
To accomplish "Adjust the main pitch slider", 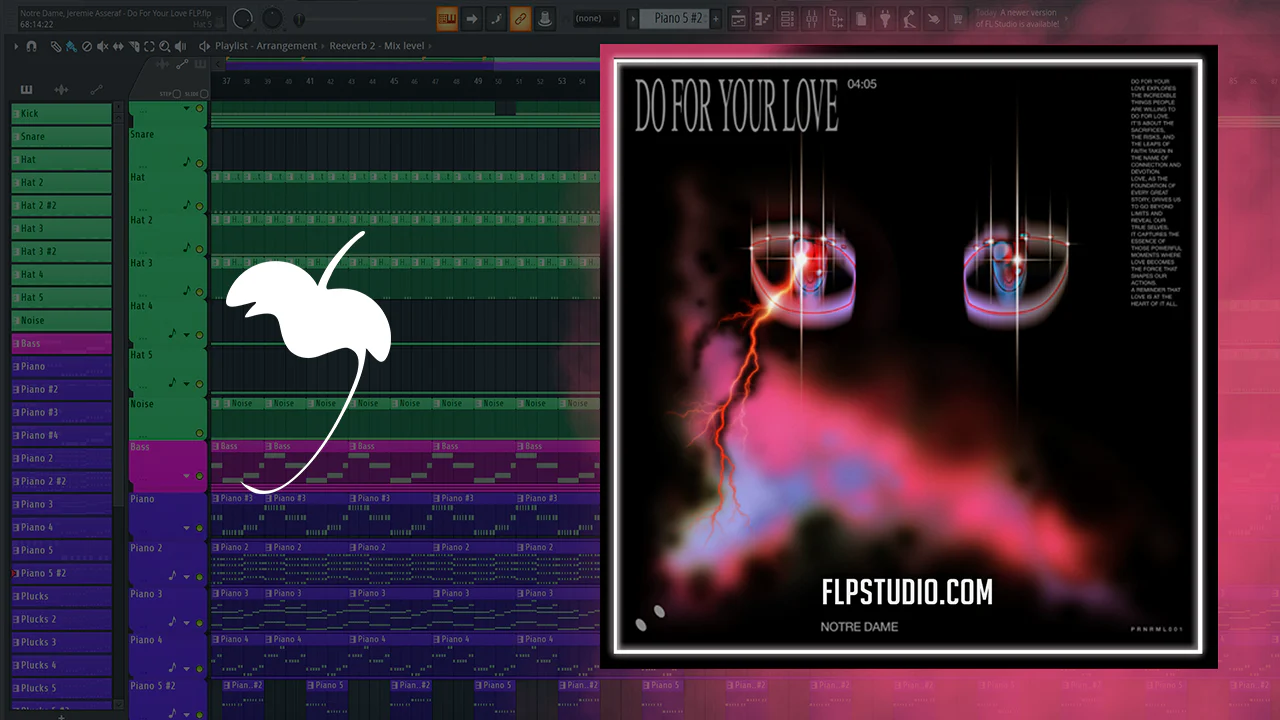I will point(301,19).
